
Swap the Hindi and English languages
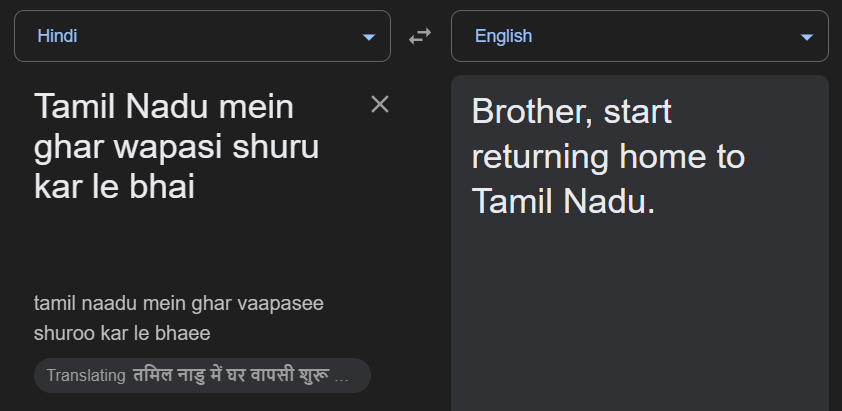coord(420,36)
